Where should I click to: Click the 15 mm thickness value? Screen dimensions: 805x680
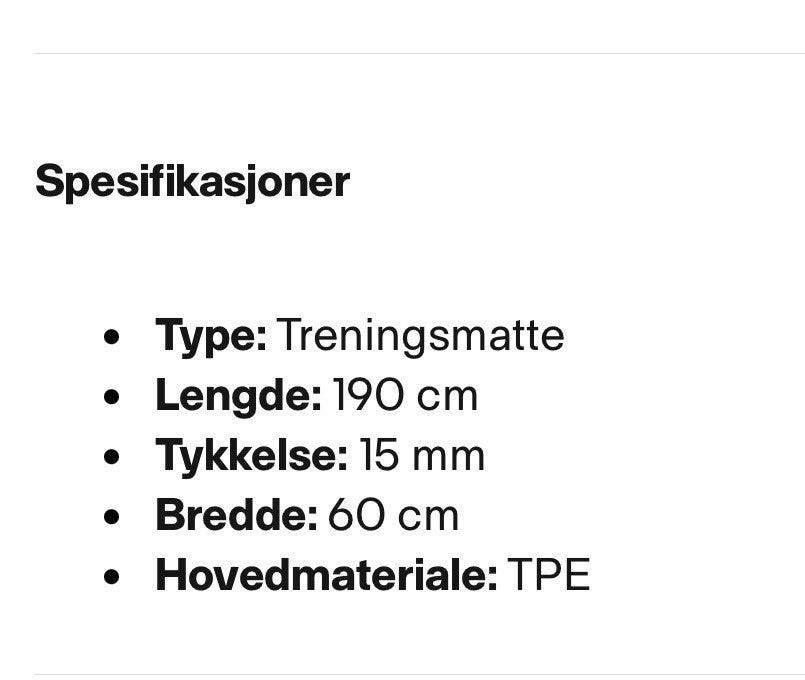422,456
